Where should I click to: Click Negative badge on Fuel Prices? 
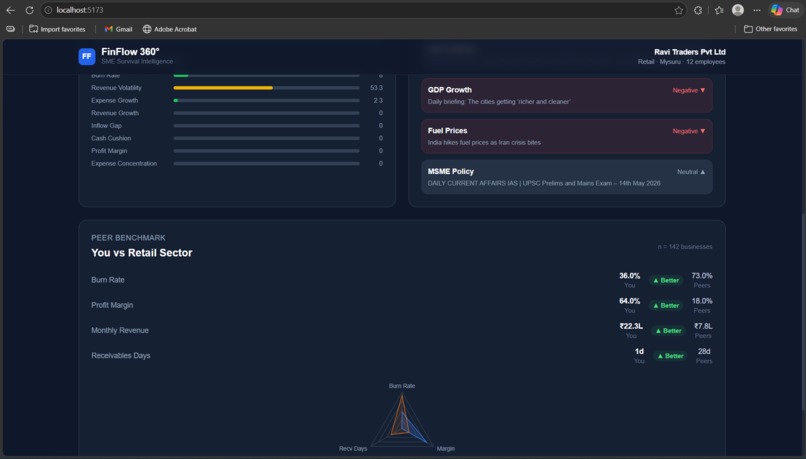(689, 131)
